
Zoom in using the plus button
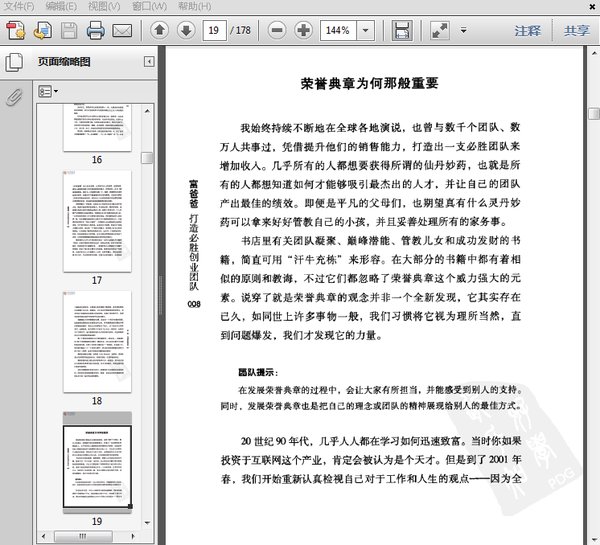tap(305, 30)
